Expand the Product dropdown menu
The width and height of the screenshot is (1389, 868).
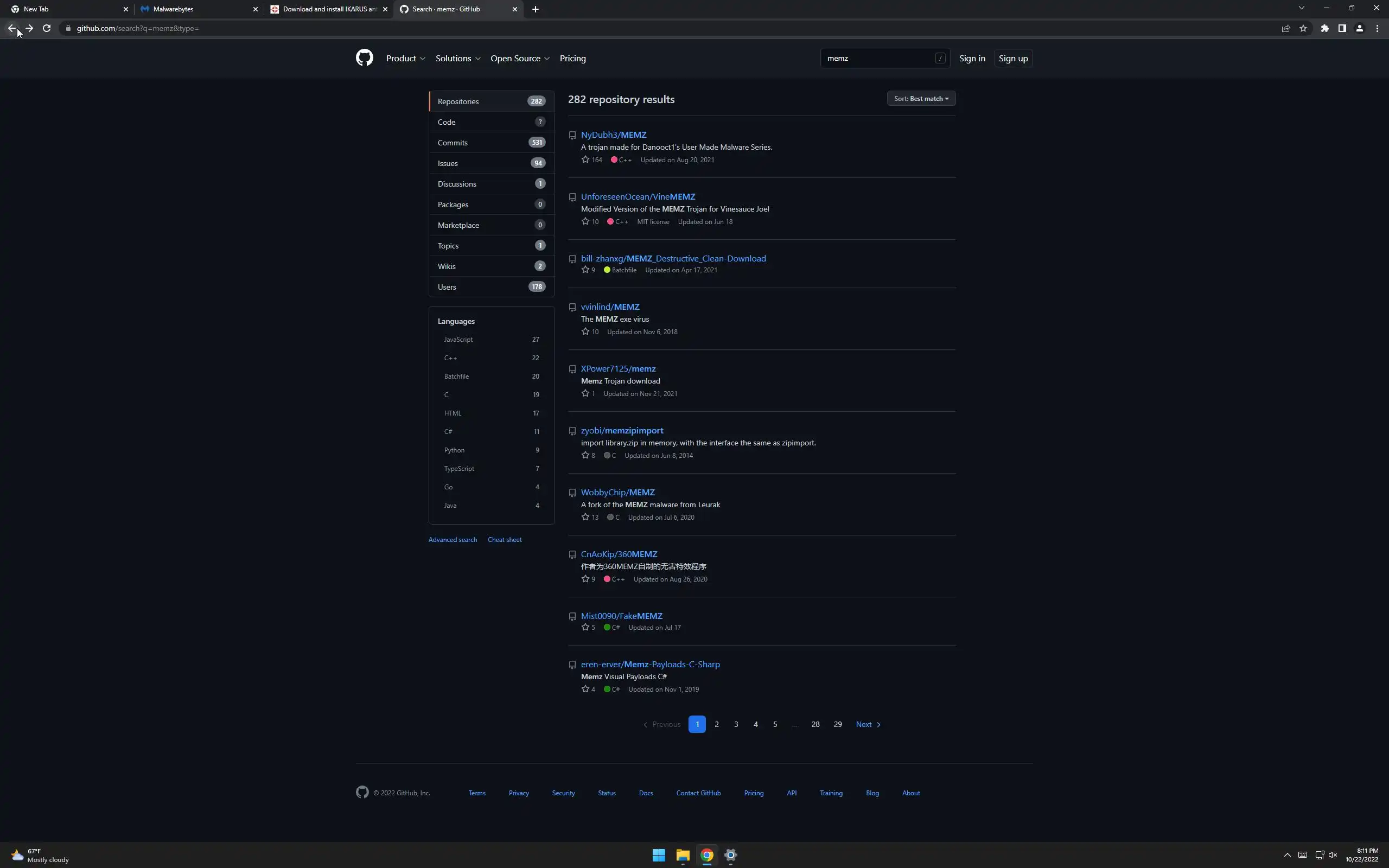pyautogui.click(x=405, y=58)
